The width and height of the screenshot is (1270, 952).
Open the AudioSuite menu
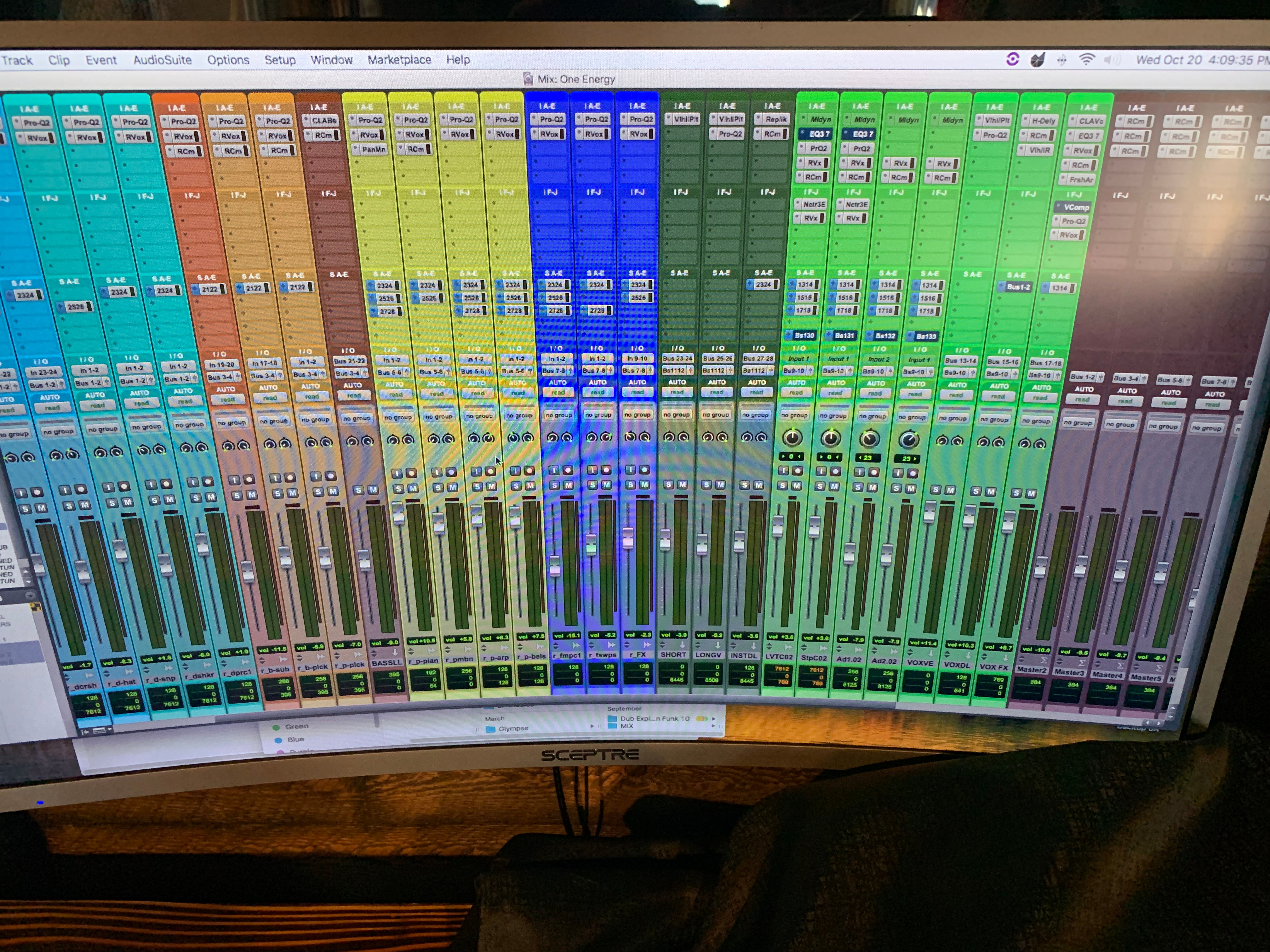click(162, 60)
